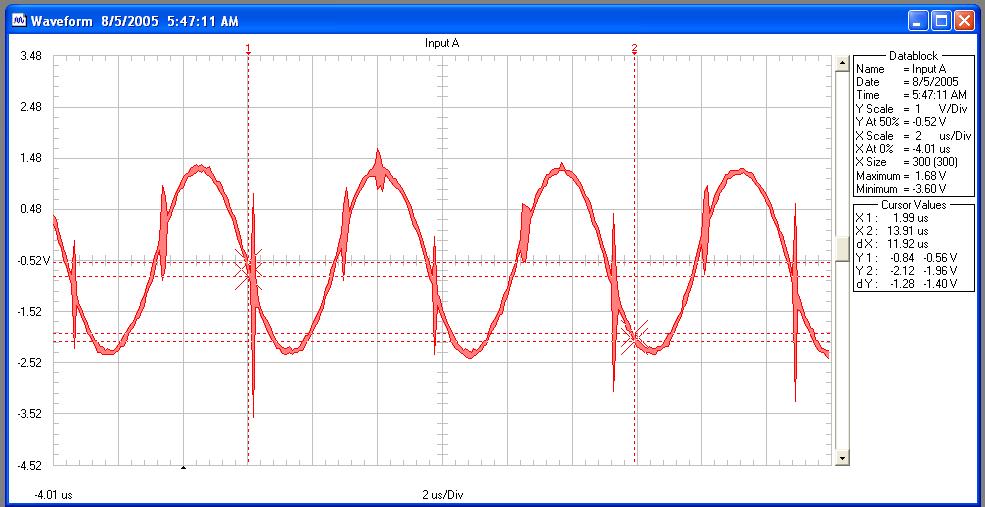The width and height of the screenshot is (985, 507).
Task: Click the 'Time = 5:47:11 AM' datablock row
Action: coord(911,95)
